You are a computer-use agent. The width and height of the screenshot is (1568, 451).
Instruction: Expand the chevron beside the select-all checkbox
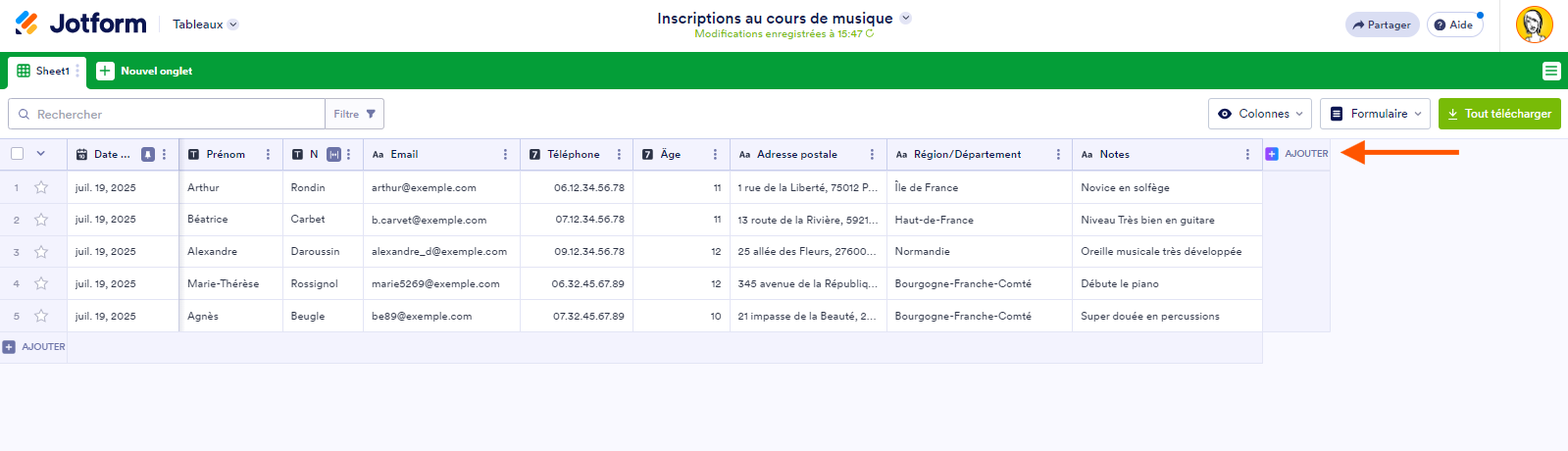click(x=41, y=154)
